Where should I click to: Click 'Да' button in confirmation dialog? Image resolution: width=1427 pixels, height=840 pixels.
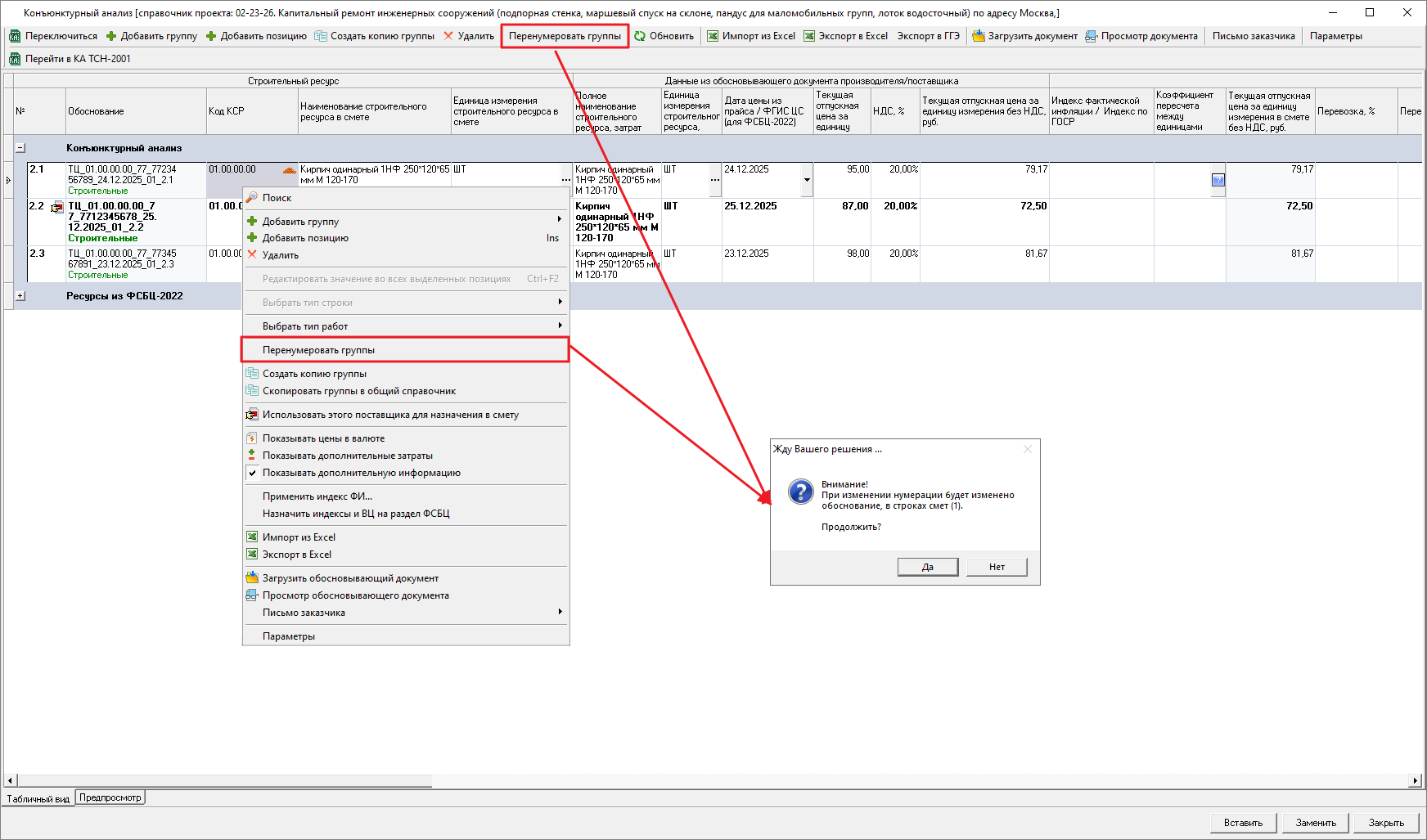point(927,567)
